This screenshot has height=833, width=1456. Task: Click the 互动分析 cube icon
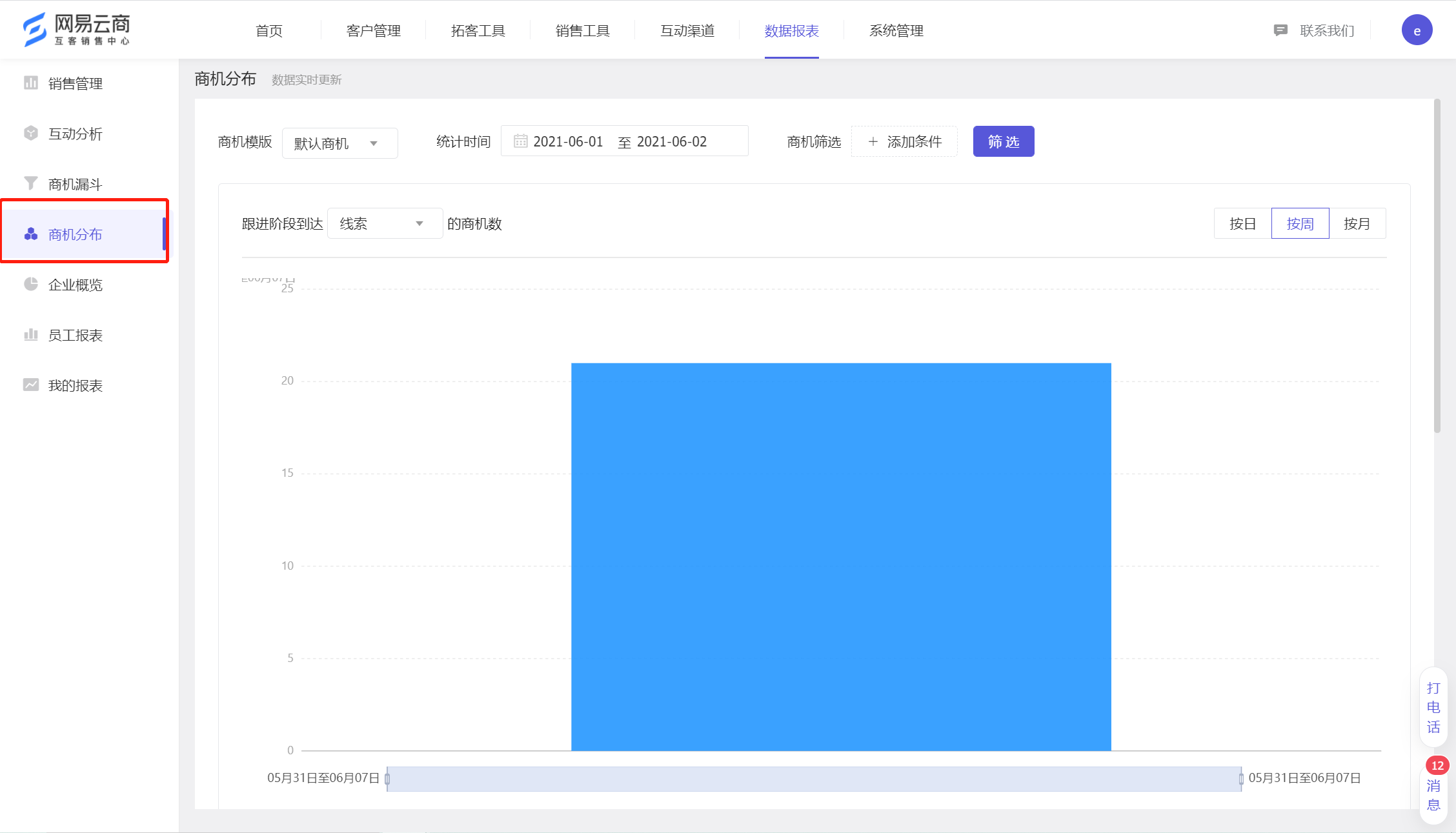coord(30,133)
